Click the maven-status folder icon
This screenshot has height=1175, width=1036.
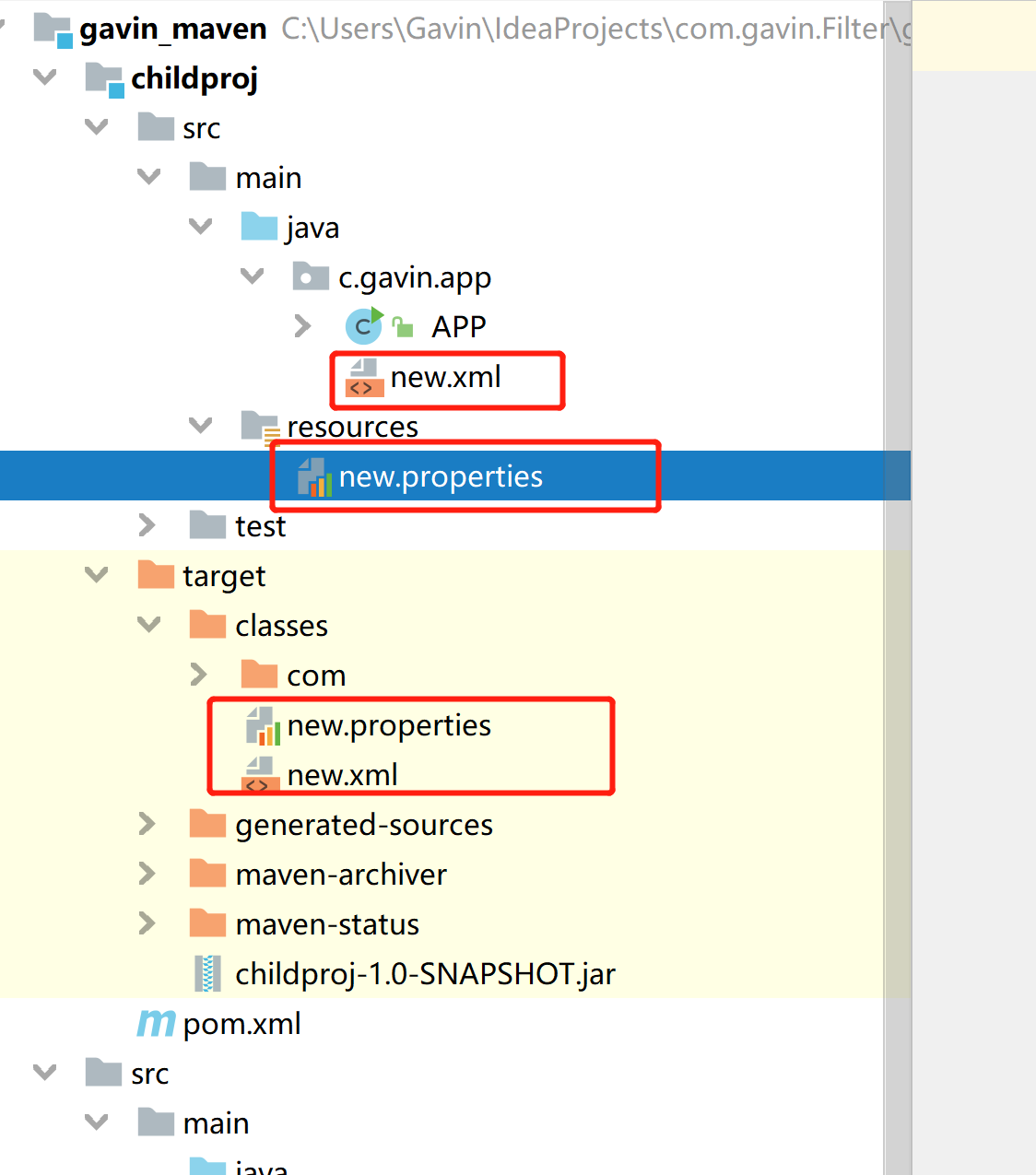coord(207,923)
